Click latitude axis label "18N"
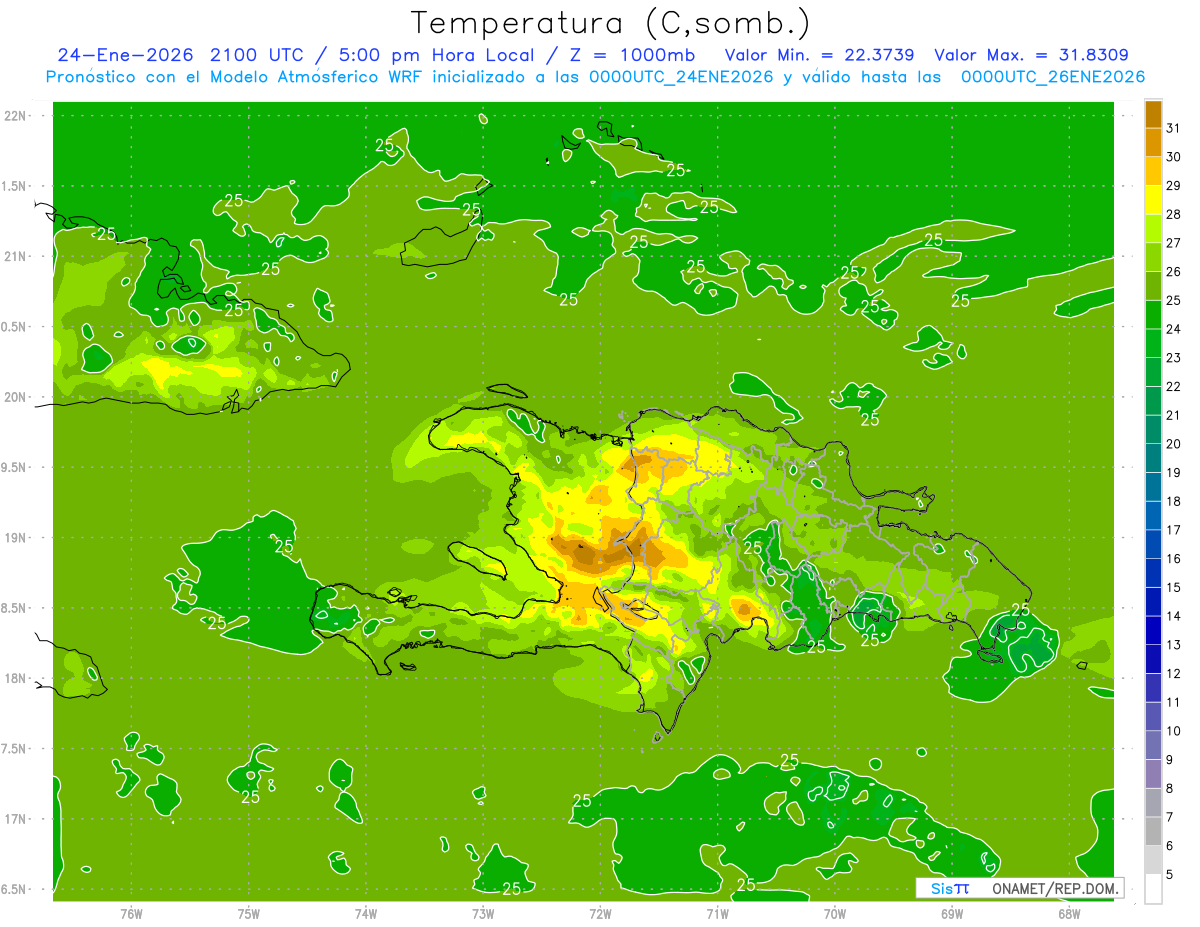Image resolution: width=1200 pixels, height=927 pixels. 17,679
